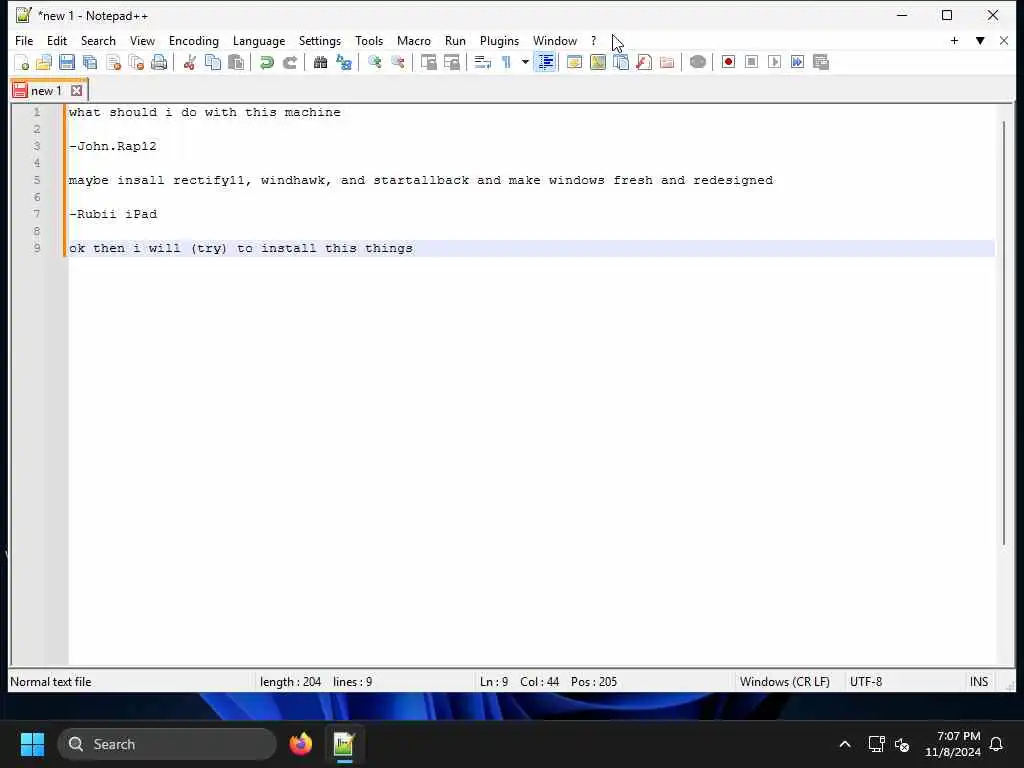This screenshot has height=768, width=1024.
Task: Open the Macro menu
Action: 413,40
